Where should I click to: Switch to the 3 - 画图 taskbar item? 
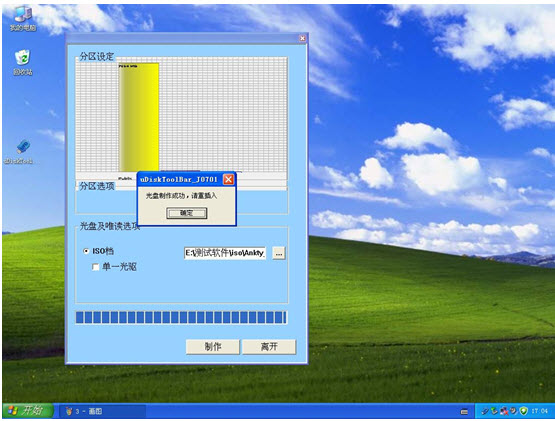click(x=102, y=411)
